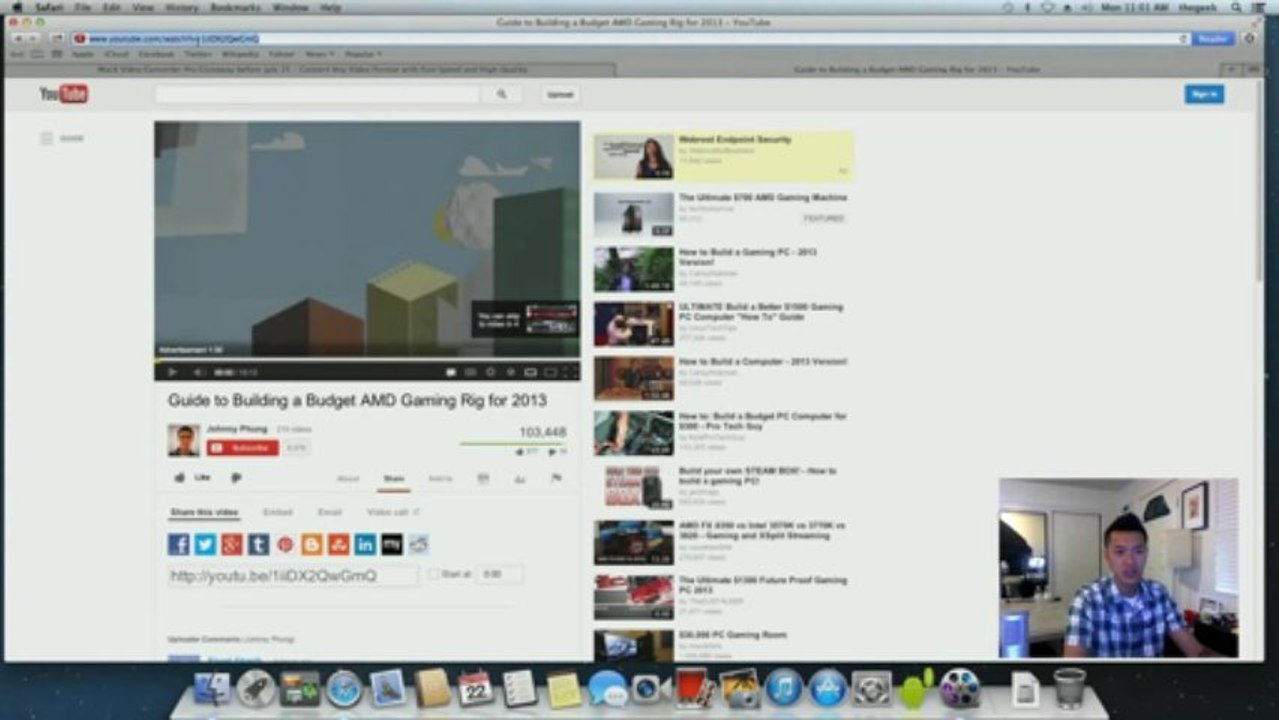Open 'Build your own STEAM BOX' video link

(x=758, y=476)
